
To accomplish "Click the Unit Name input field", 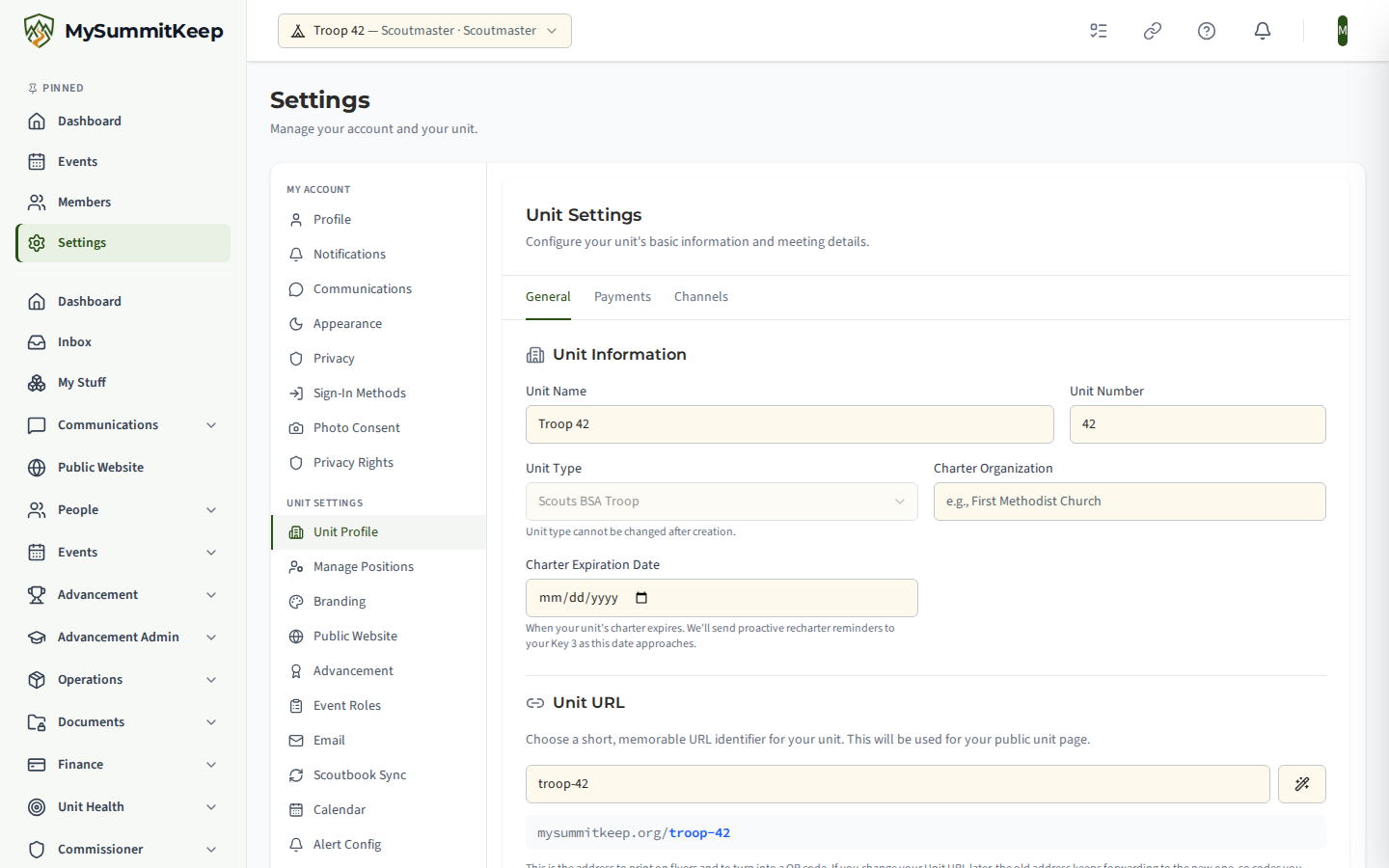I will (790, 424).
